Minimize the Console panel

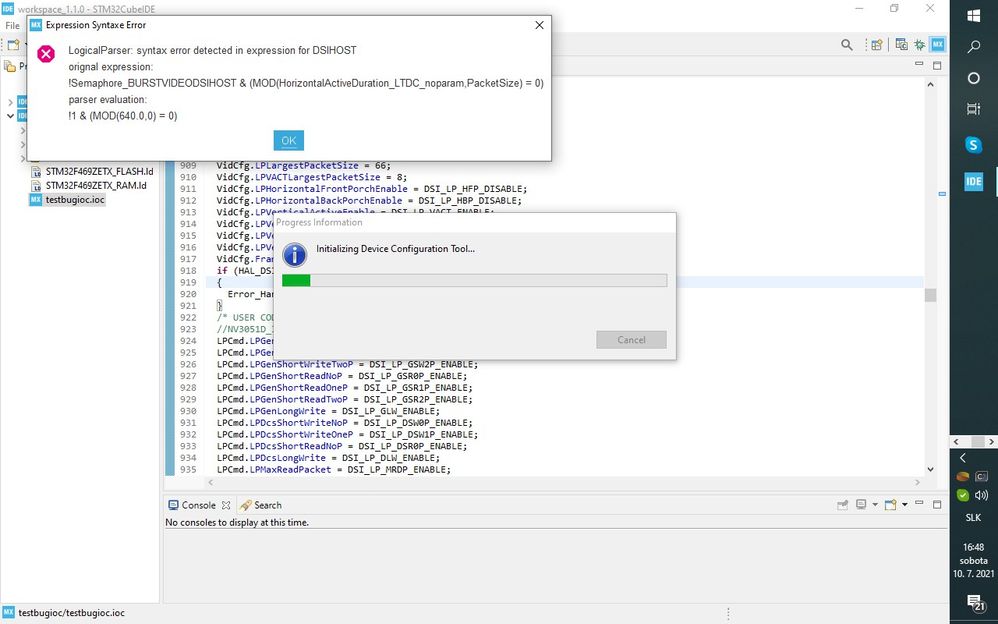point(919,504)
